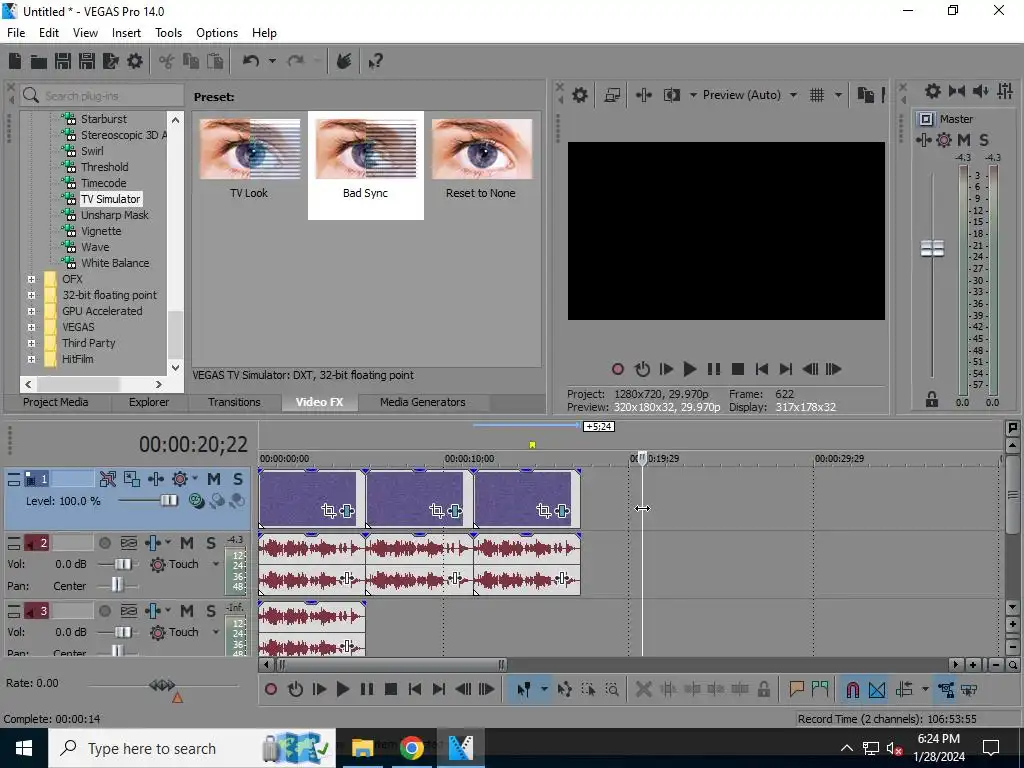Image resolution: width=1024 pixels, height=768 pixels.
Task: Mute video track 1
Action: (x=214, y=479)
